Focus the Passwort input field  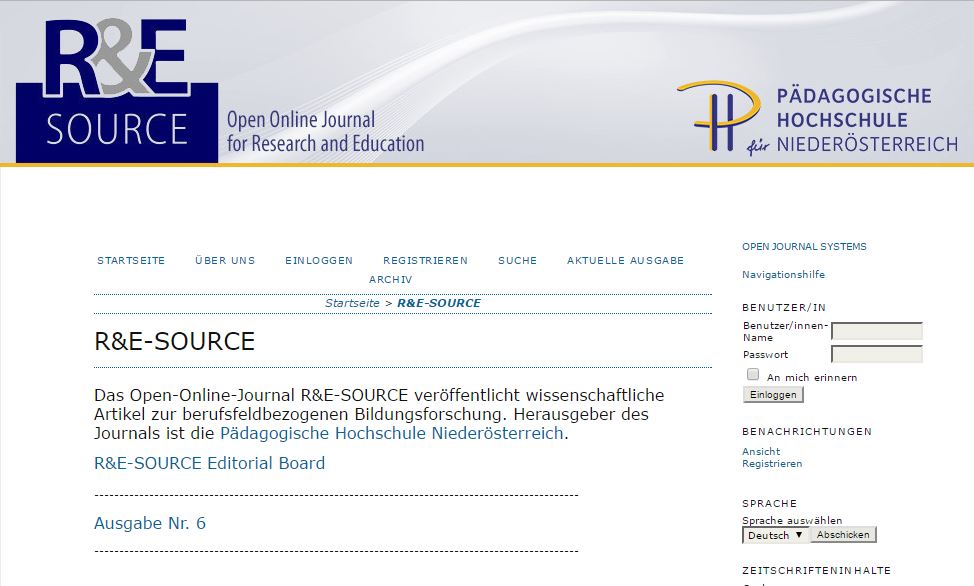(x=877, y=354)
